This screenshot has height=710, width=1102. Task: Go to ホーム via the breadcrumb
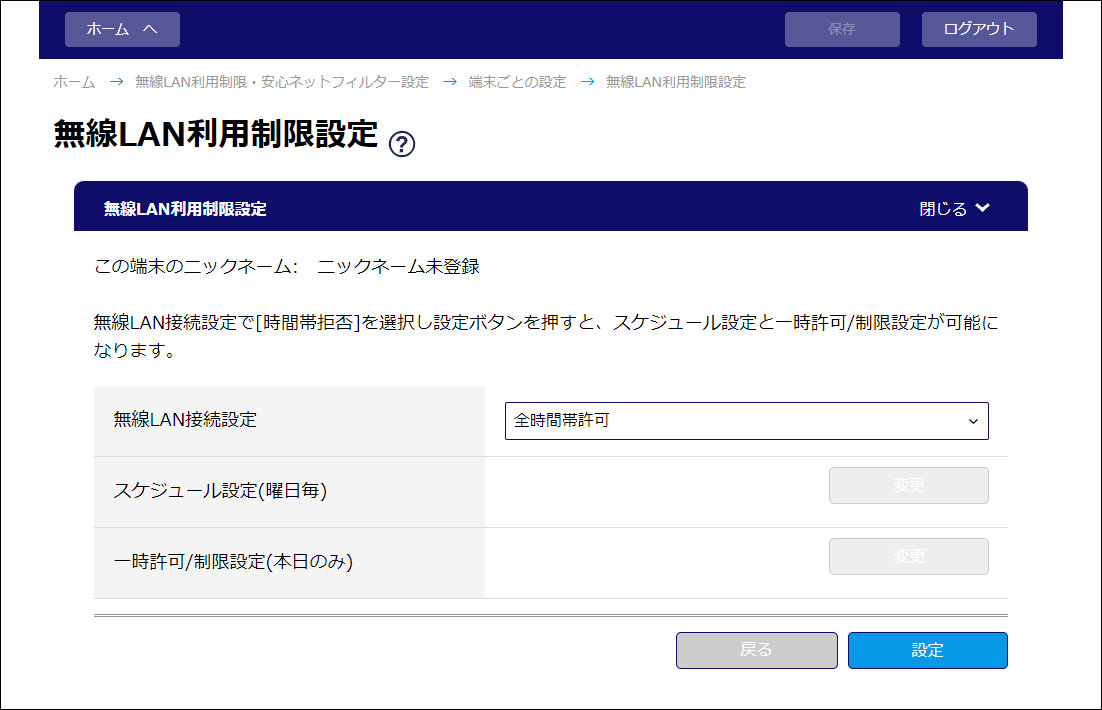tap(74, 82)
